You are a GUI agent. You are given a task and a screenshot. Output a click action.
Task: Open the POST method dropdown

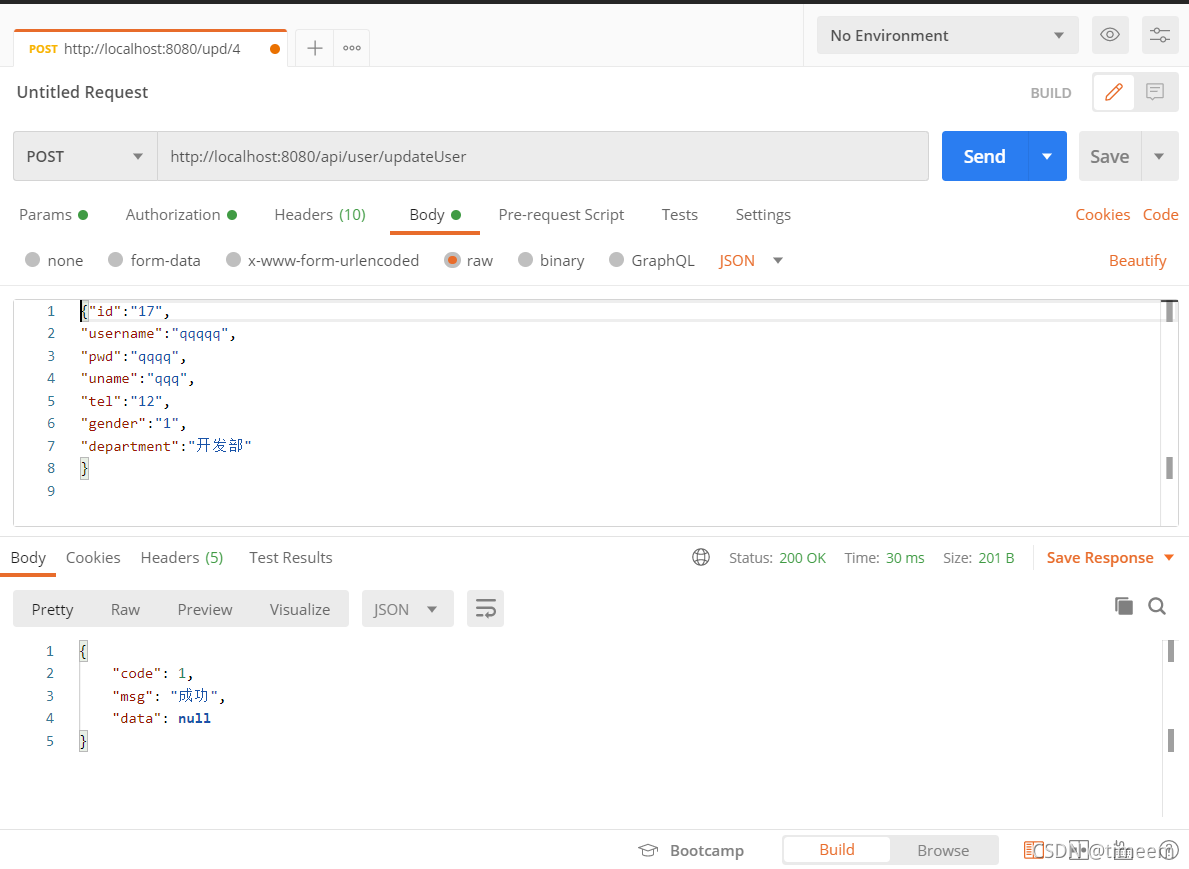84,156
